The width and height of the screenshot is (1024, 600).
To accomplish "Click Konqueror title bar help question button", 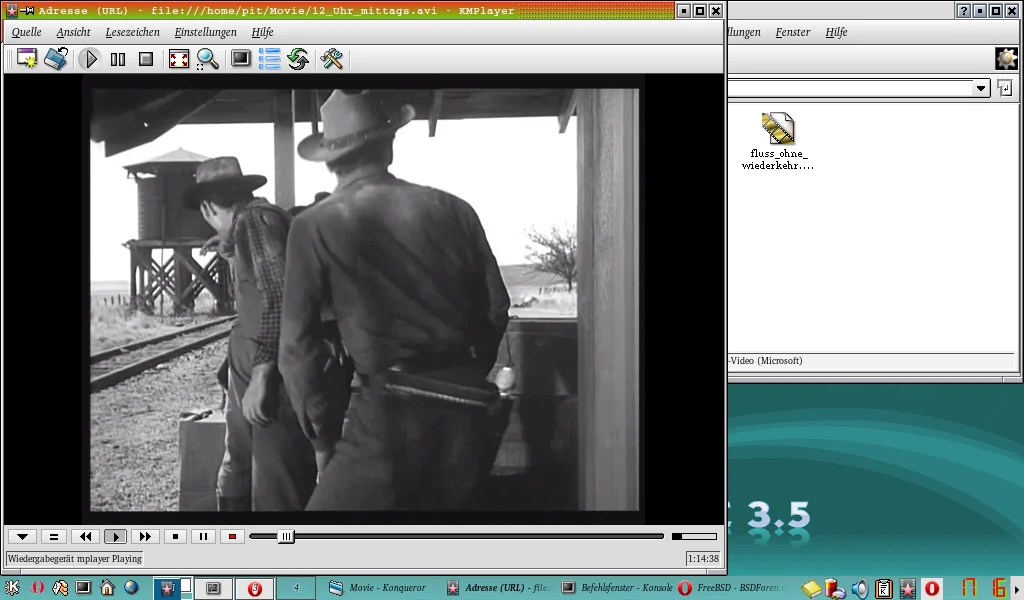I will pyautogui.click(x=964, y=10).
